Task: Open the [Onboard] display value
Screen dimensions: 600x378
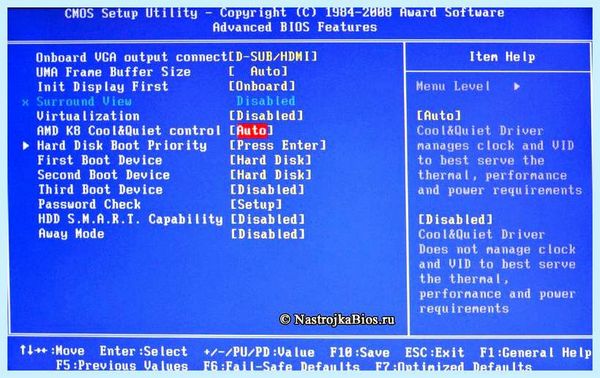Action: (x=262, y=86)
